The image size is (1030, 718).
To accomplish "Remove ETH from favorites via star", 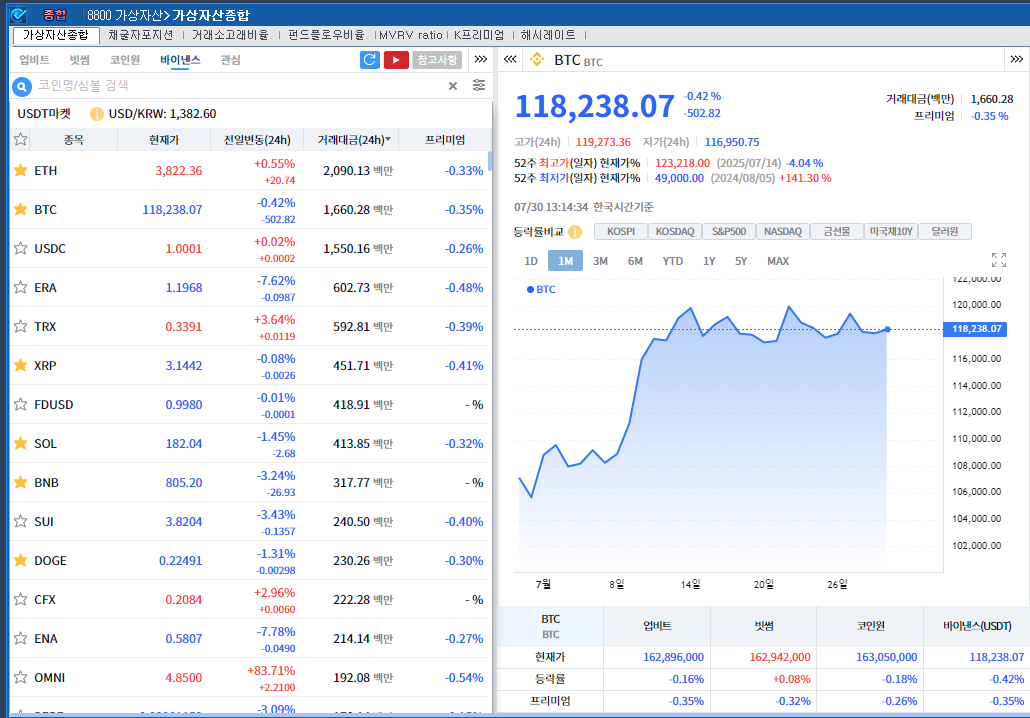I will (x=20, y=170).
